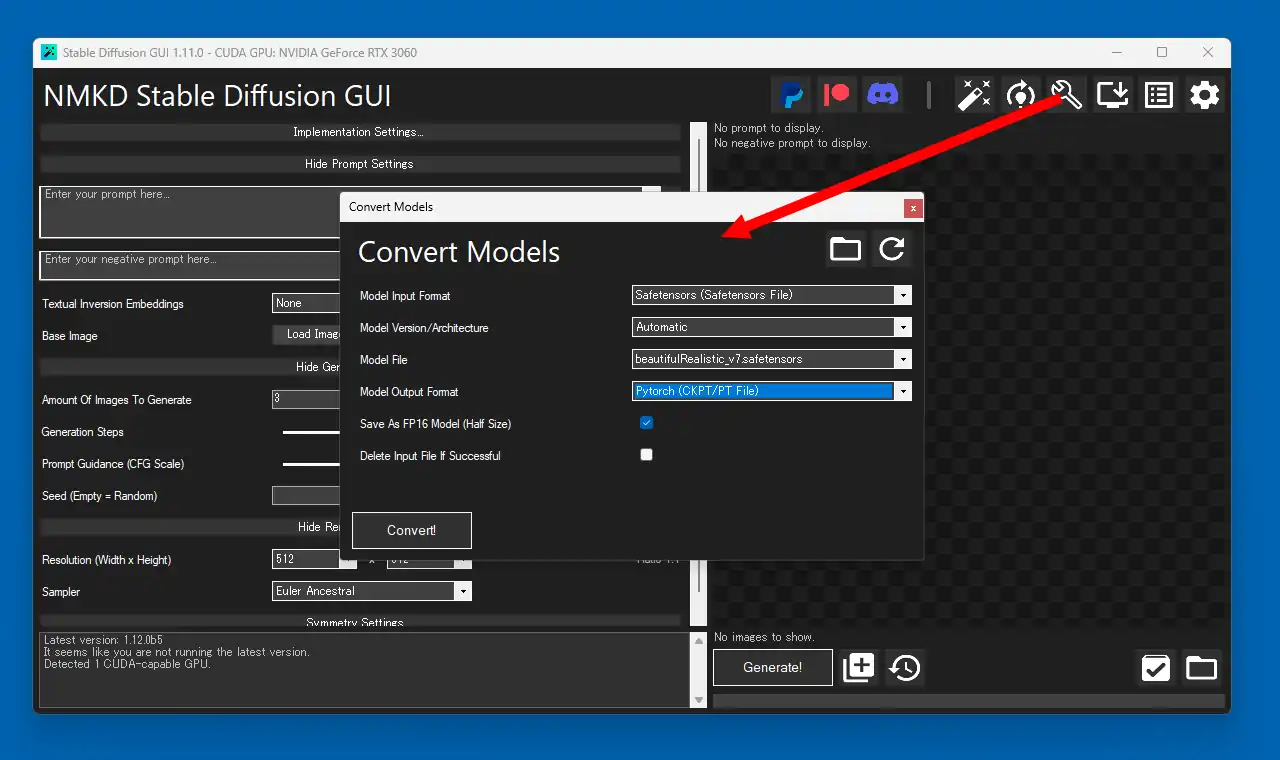Open models folder in Convert Models dialog

click(846, 249)
